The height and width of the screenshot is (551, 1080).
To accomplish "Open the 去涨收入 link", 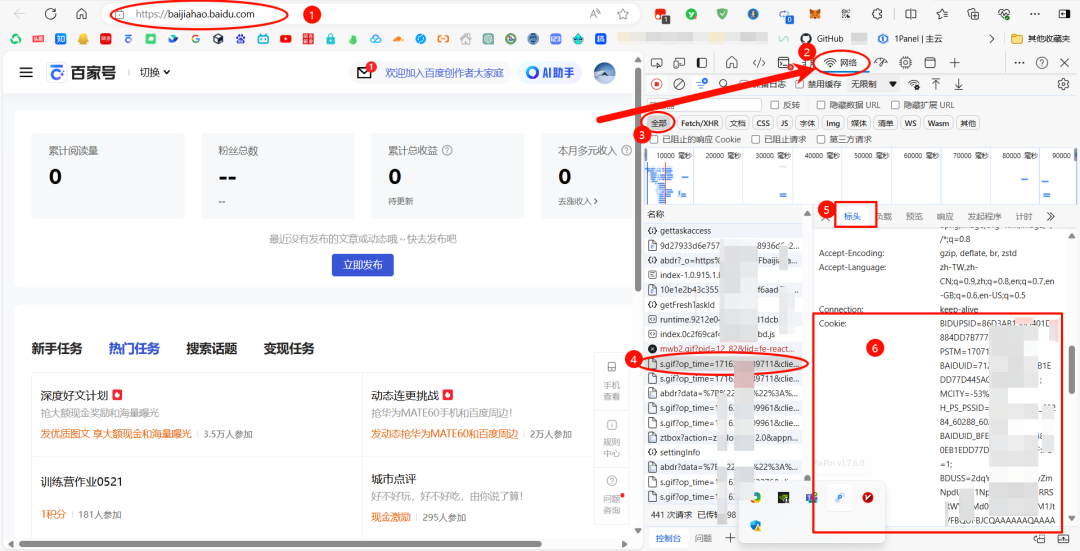I will [x=578, y=202].
